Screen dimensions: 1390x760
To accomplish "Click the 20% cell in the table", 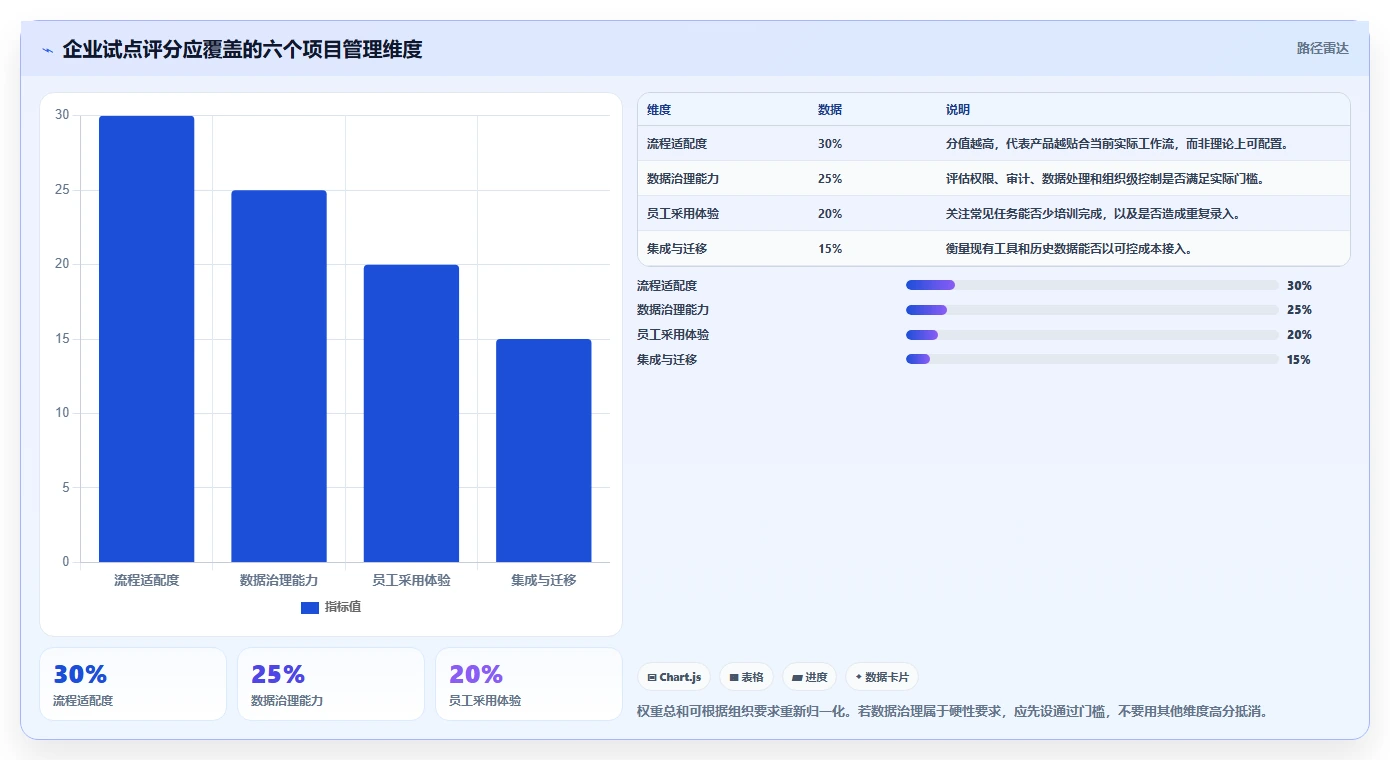I will pos(830,214).
